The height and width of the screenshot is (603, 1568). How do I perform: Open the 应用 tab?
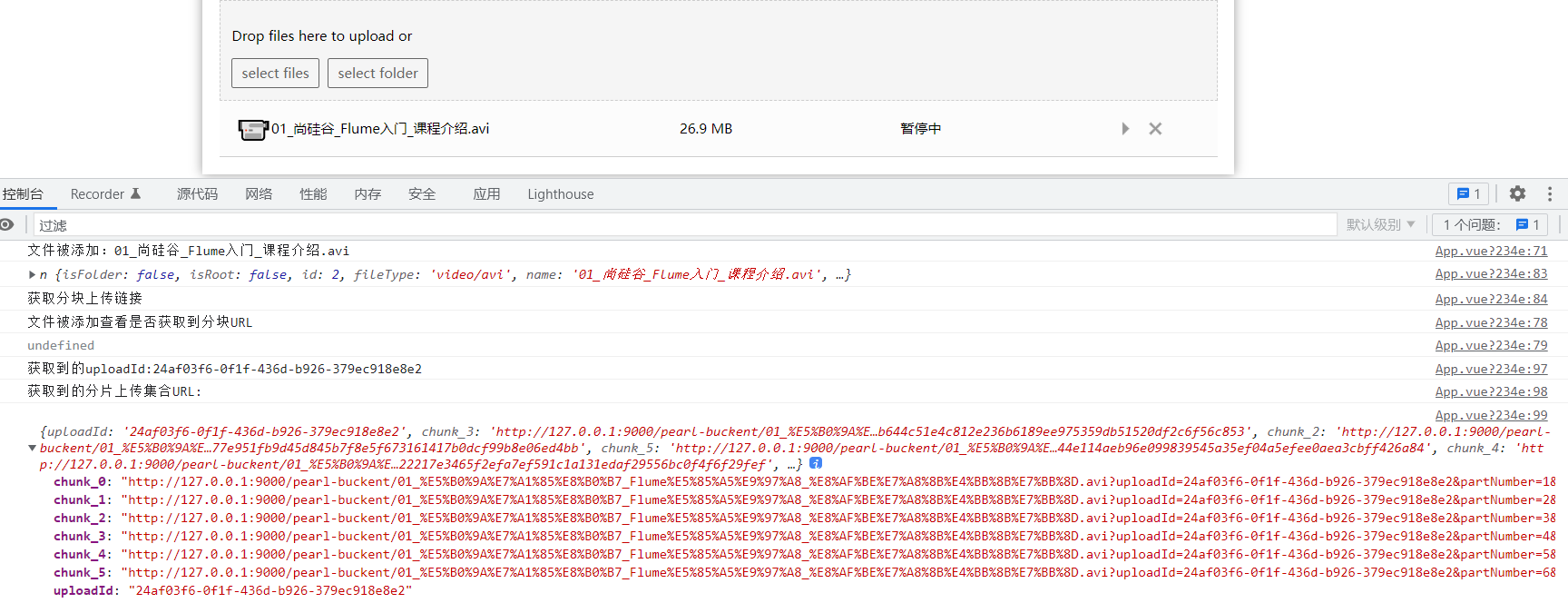click(486, 193)
